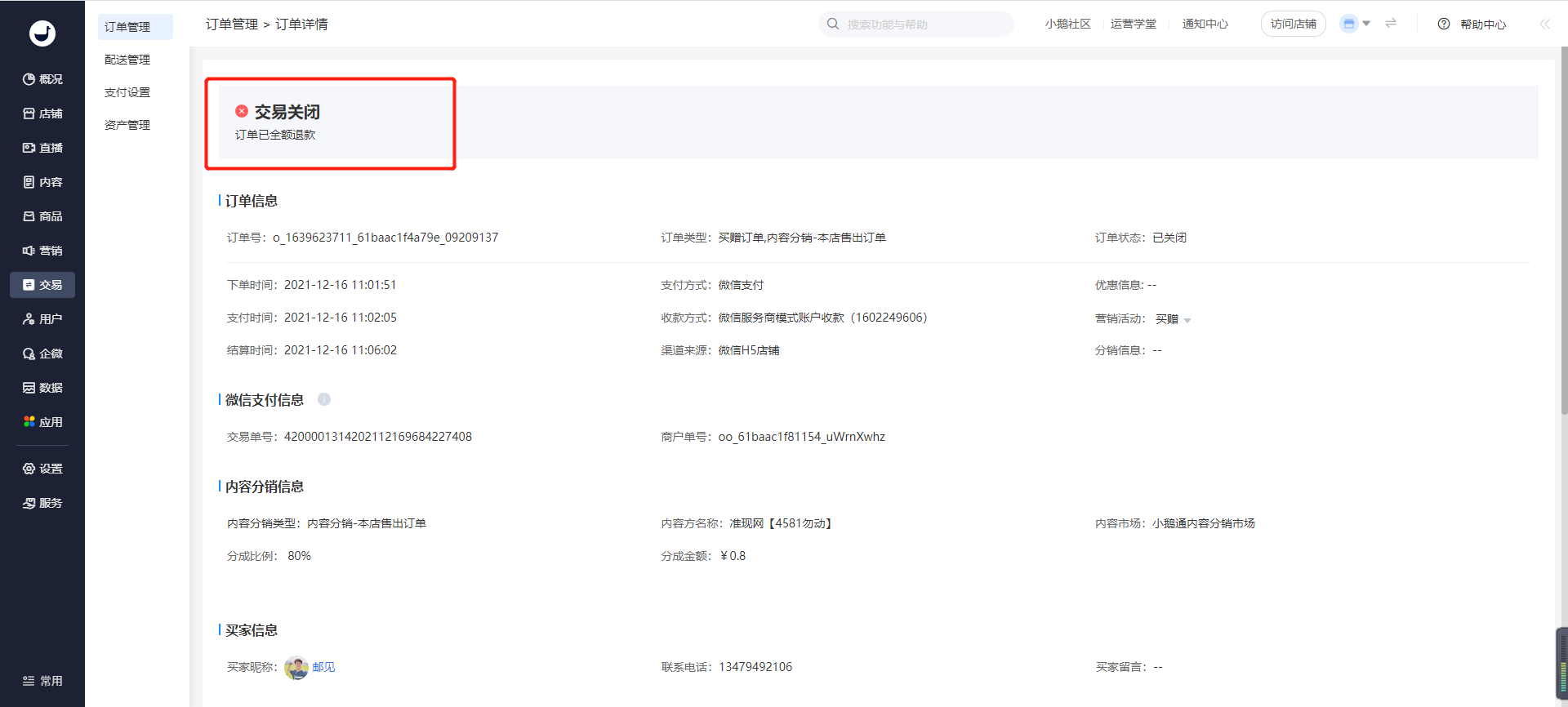The height and width of the screenshot is (707, 1568).
Task: Open 小鹅社区 link
Action: click(x=1067, y=24)
